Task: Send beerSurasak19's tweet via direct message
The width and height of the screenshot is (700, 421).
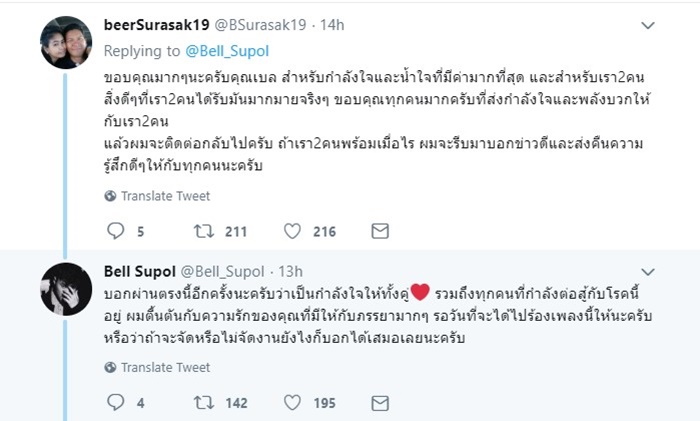Action: pos(380,231)
